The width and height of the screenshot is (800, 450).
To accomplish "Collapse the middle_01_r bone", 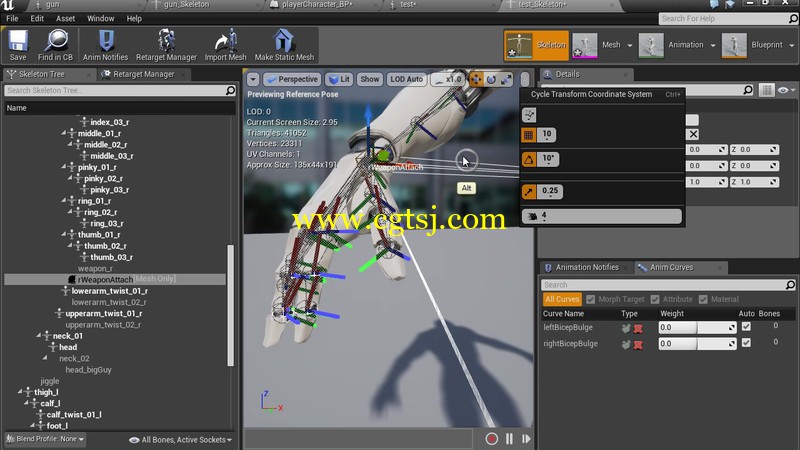I will [x=64, y=133].
